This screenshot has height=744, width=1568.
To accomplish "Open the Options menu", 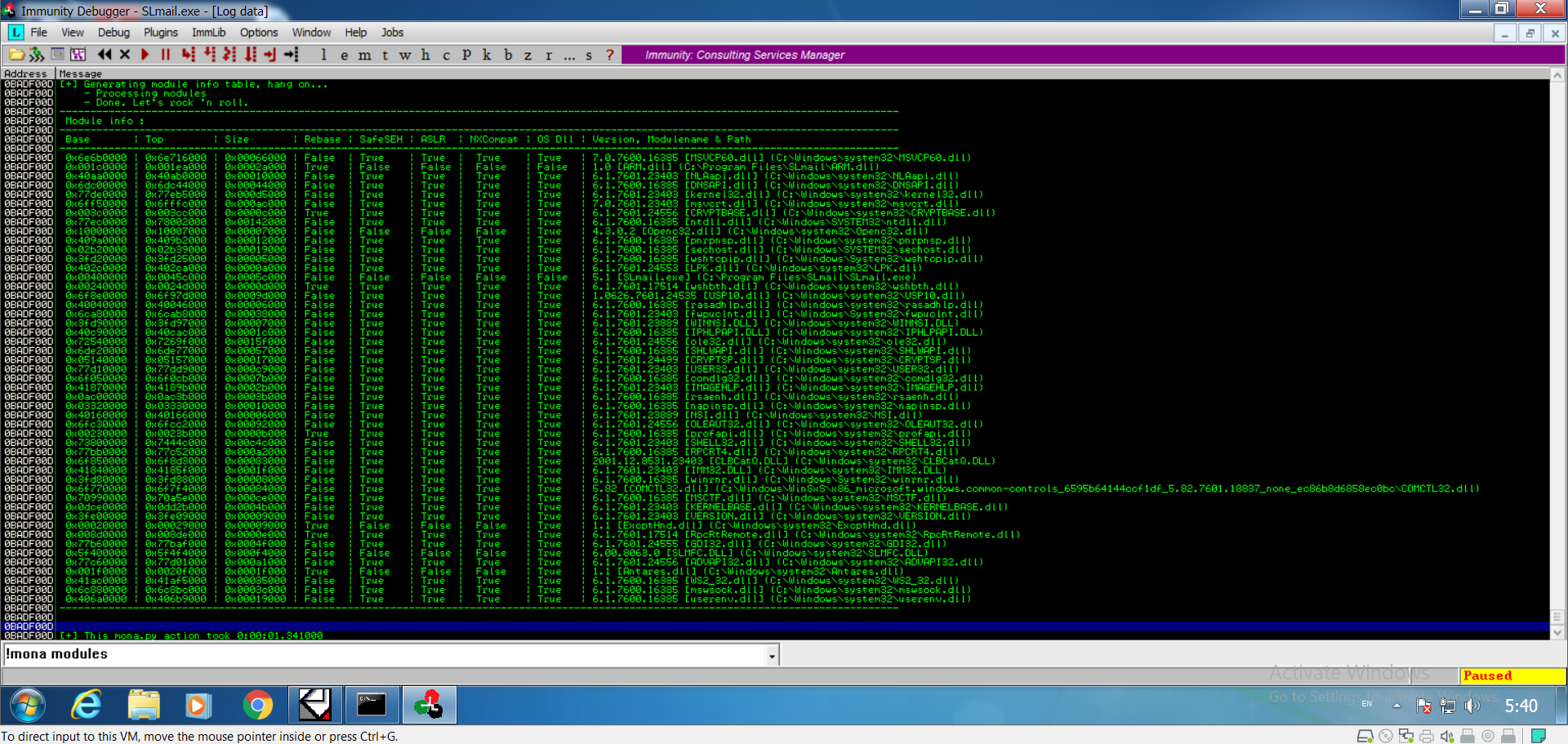I will (259, 33).
